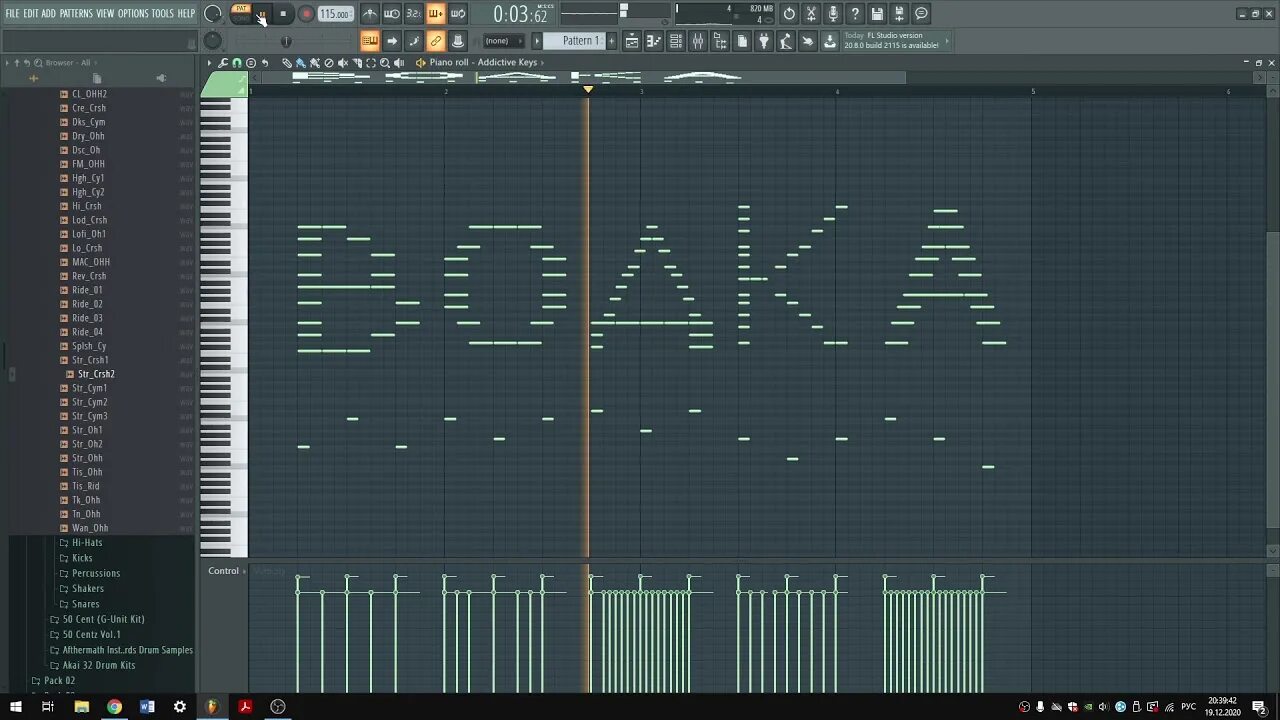
Task: Toggle PAT/SONG mode switch
Action: point(241,13)
